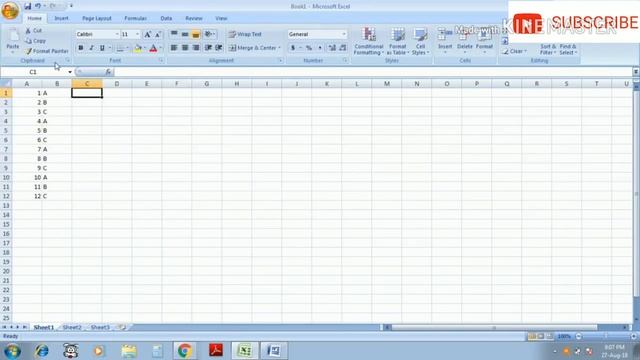Open the Merge & Center dropdown arrow

point(280,48)
